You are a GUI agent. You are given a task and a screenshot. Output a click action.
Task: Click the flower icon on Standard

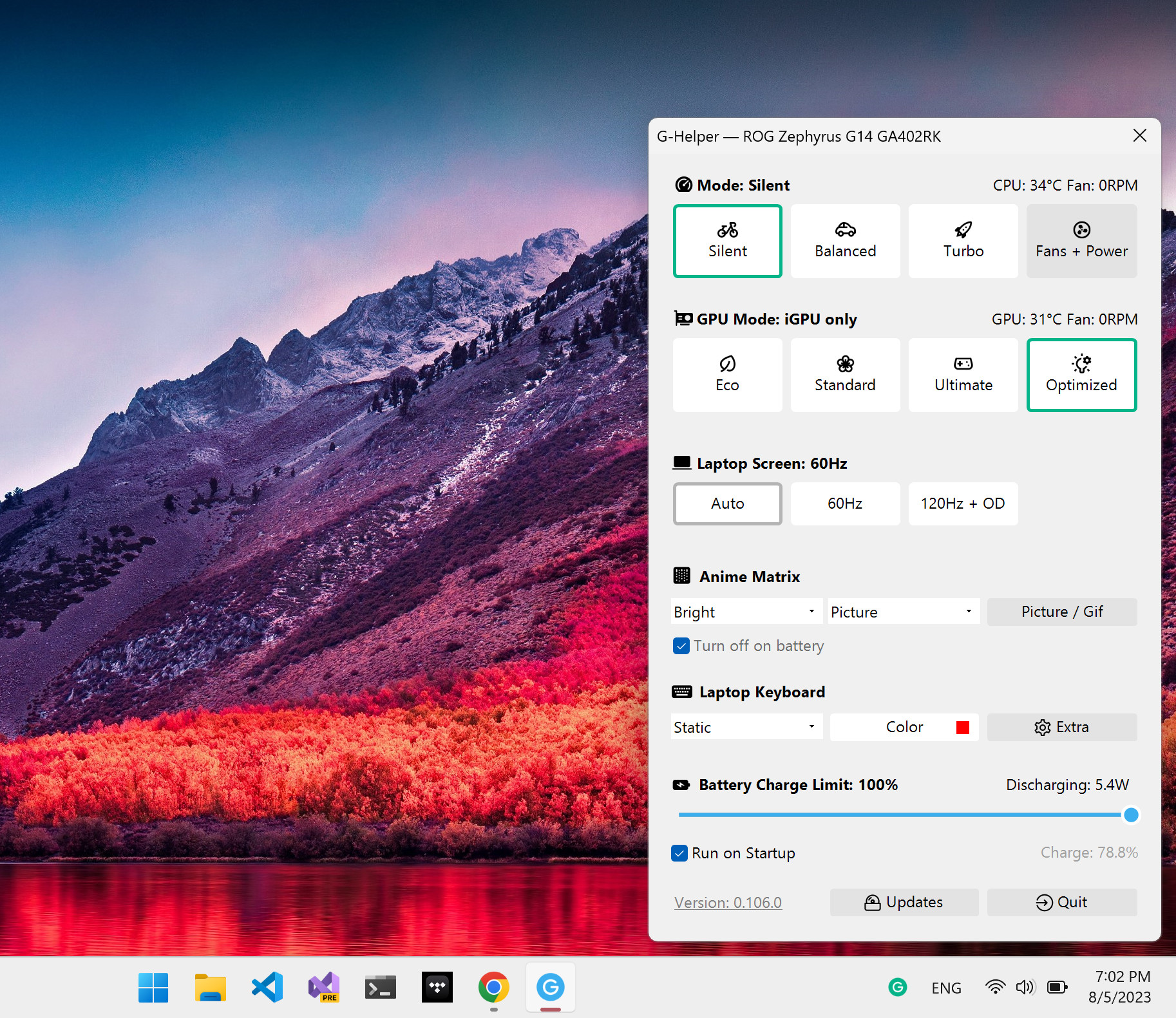[x=846, y=364]
